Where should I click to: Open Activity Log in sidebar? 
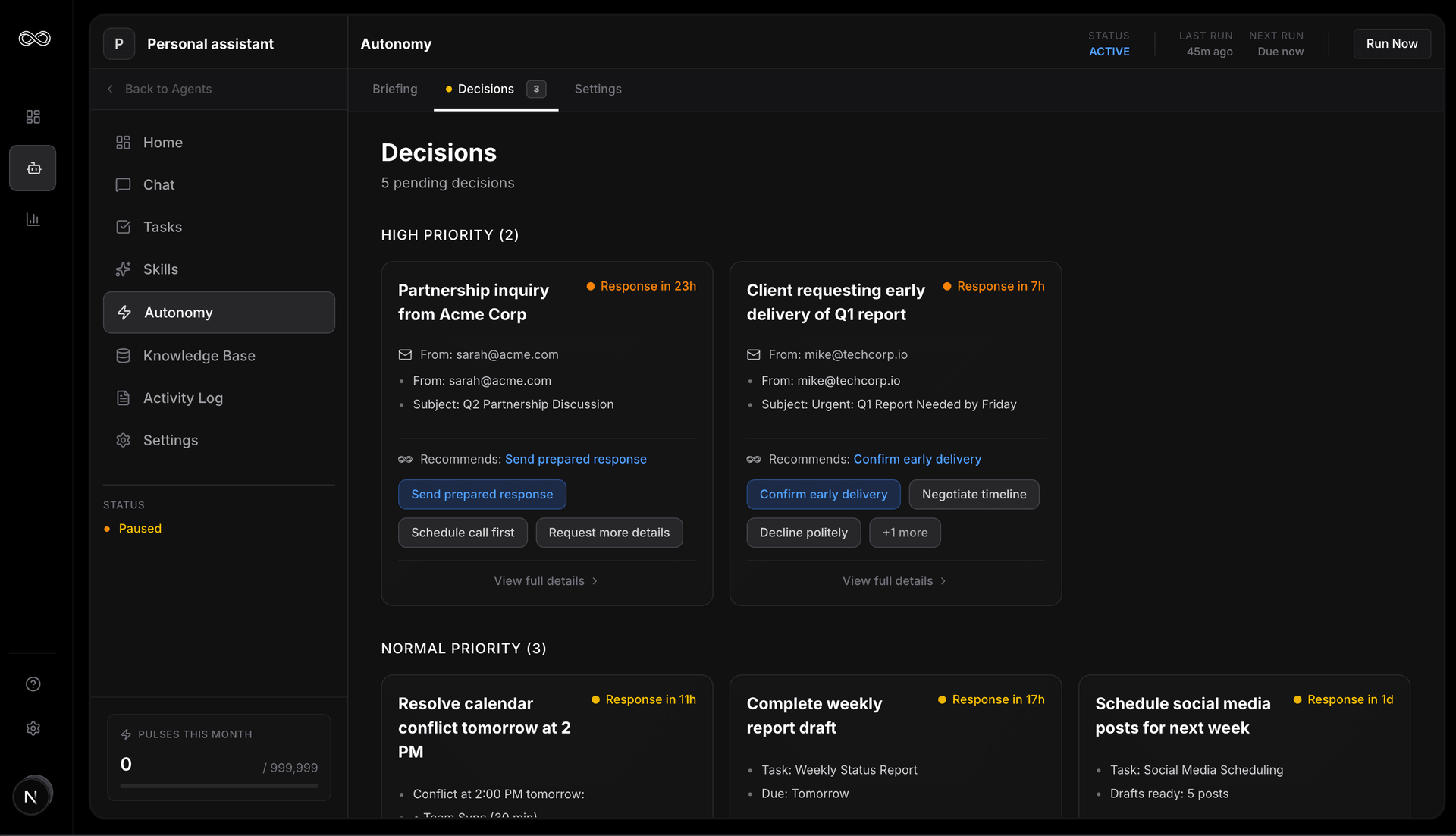point(183,398)
